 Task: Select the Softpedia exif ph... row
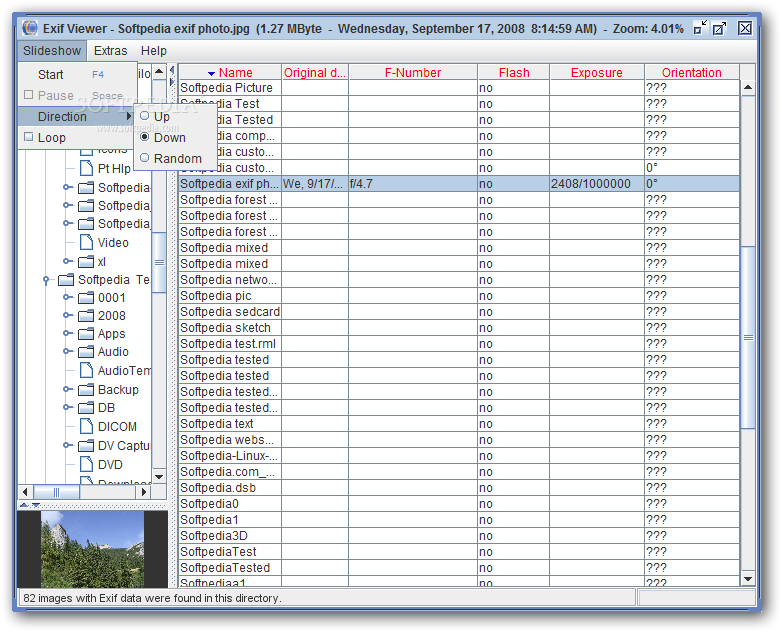tap(459, 184)
